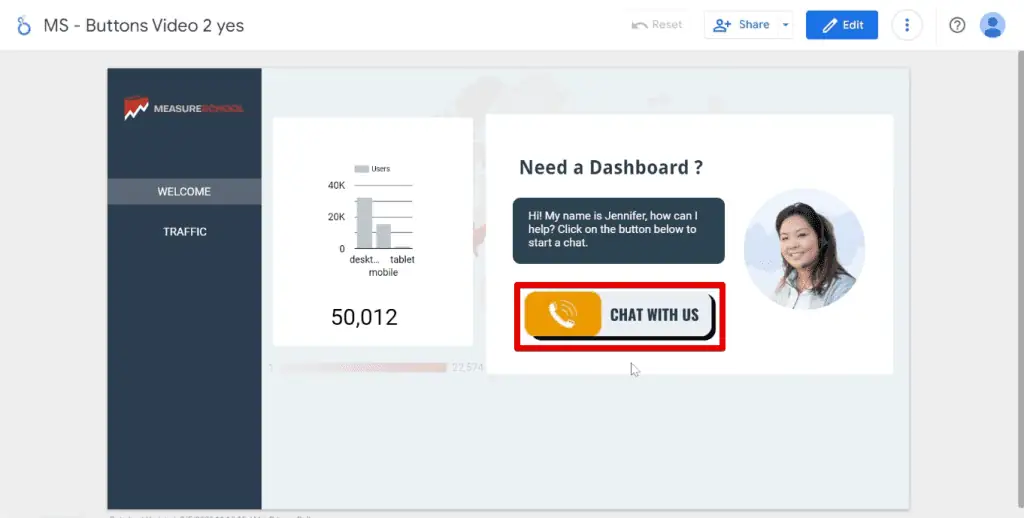Screen dimensions: 1024x518
Task: Click Jennifer's circular profile photo
Action: (x=804, y=249)
